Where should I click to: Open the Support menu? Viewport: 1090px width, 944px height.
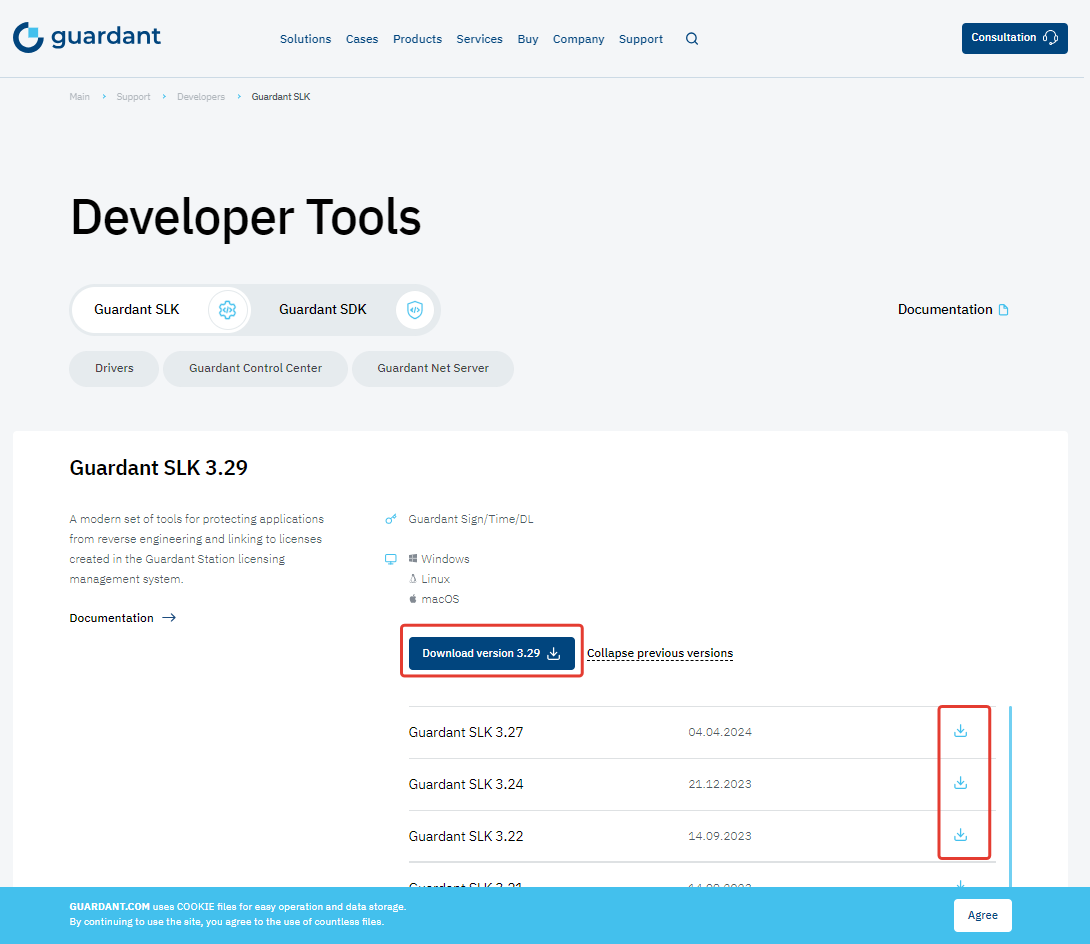[640, 39]
